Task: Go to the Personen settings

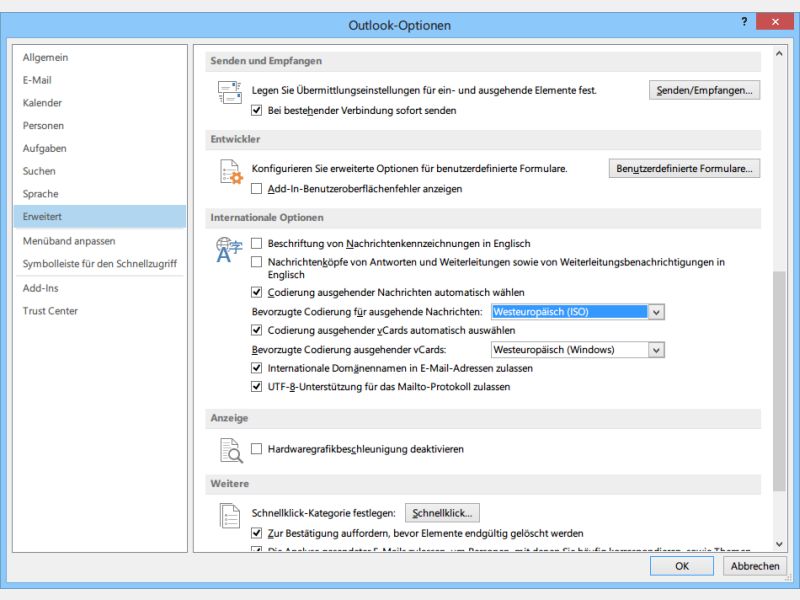Action: click(x=100, y=126)
